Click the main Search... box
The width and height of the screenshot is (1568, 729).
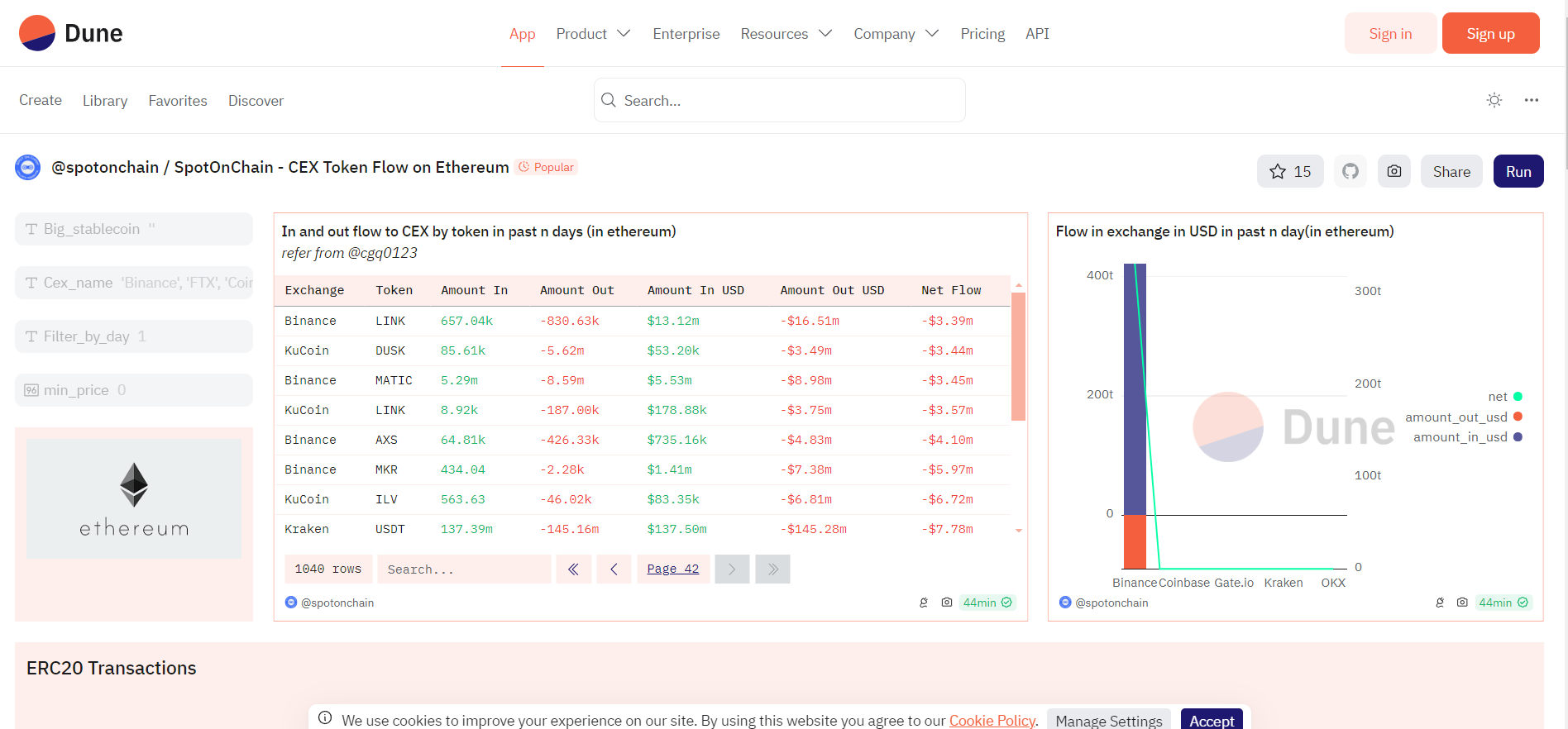coord(780,100)
